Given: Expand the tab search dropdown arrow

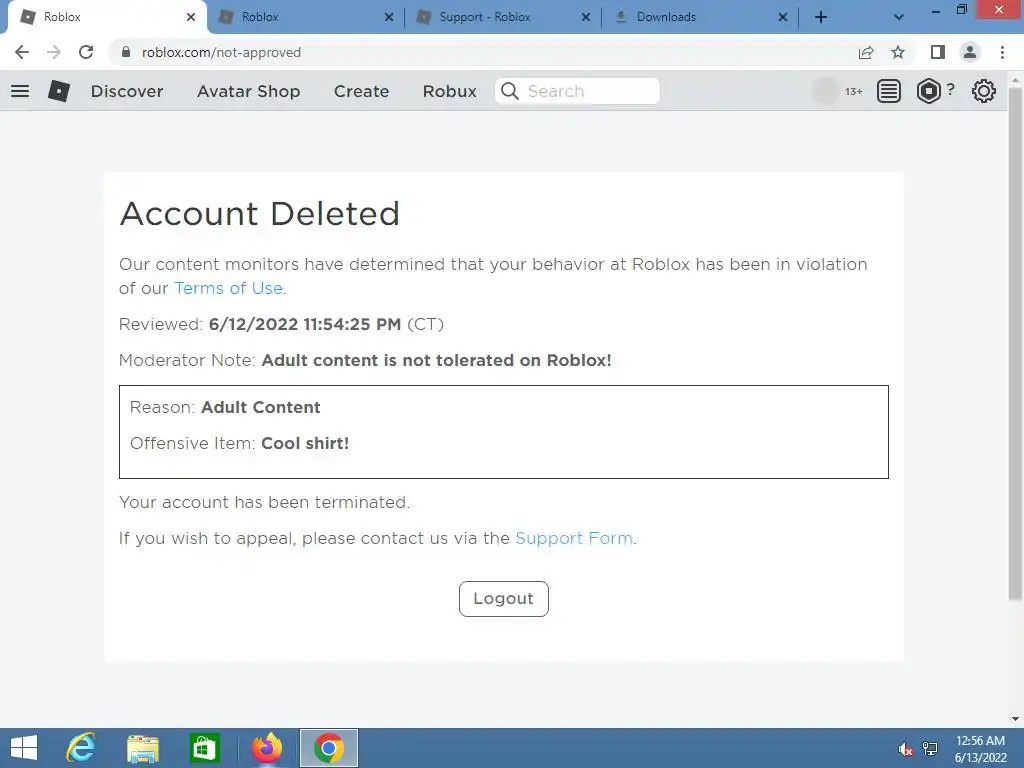Looking at the screenshot, I should [x=899, y=17].
